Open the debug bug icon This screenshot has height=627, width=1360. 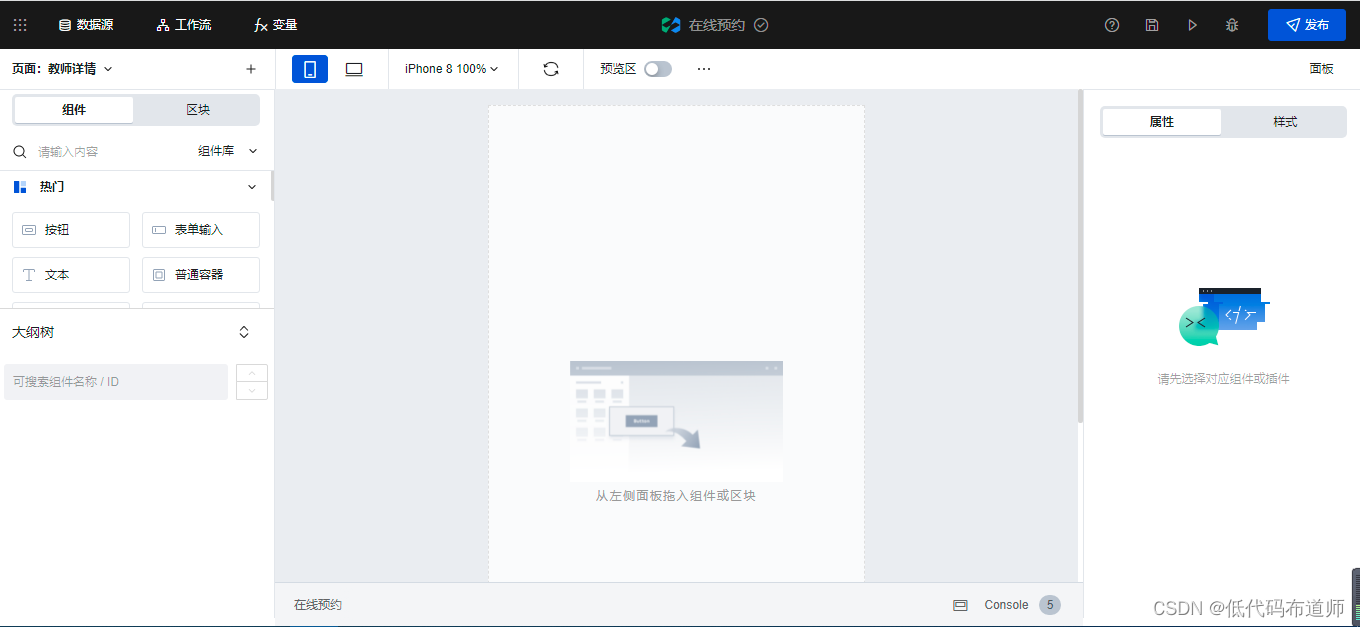click(1232, 25)
